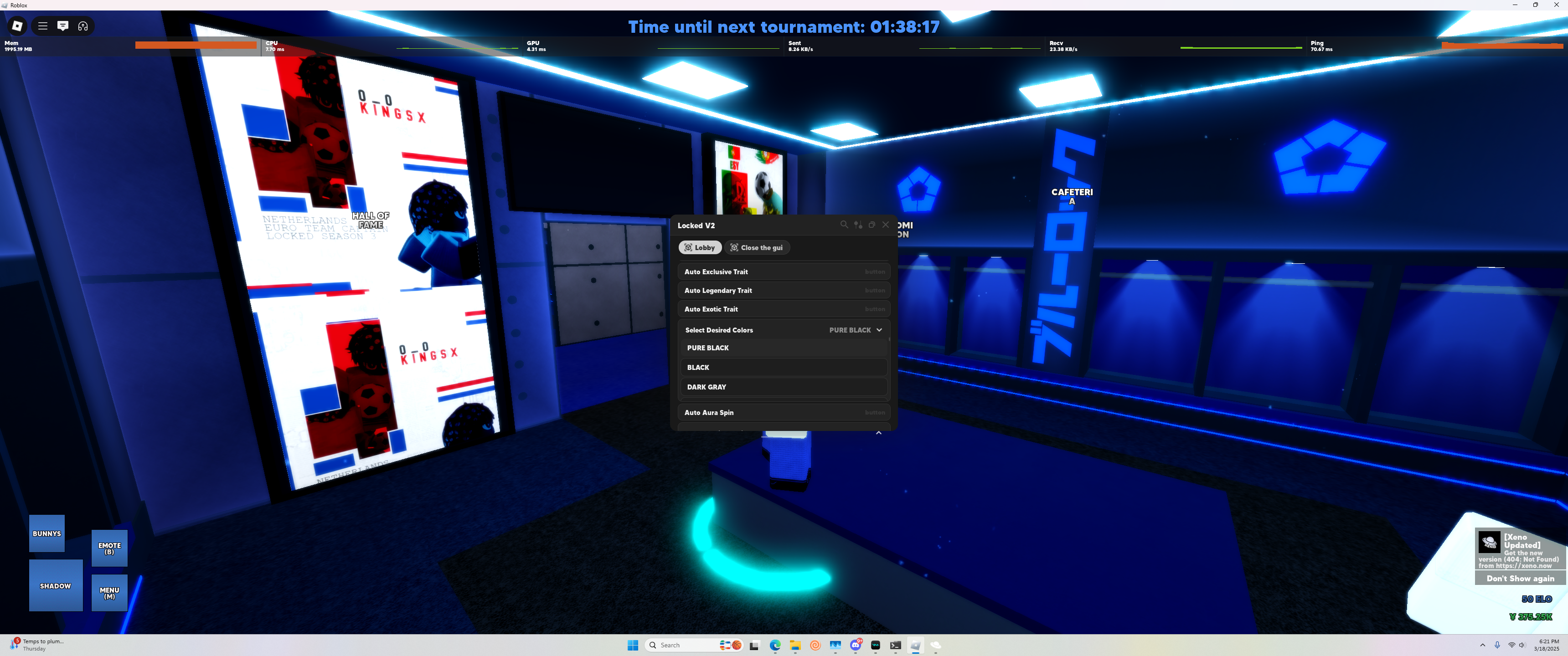Viewport: 1568px width, 656px height.
Task: Click the SHADOW game button
Action: pos(56,585)
